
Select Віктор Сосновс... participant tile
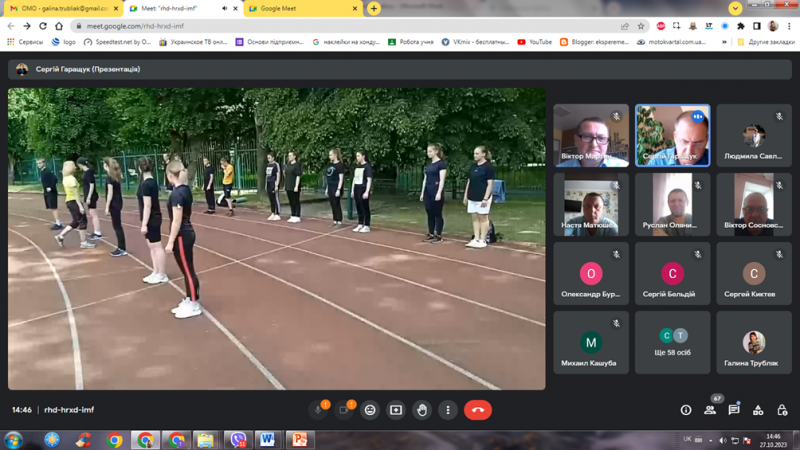tap(754, 204)
